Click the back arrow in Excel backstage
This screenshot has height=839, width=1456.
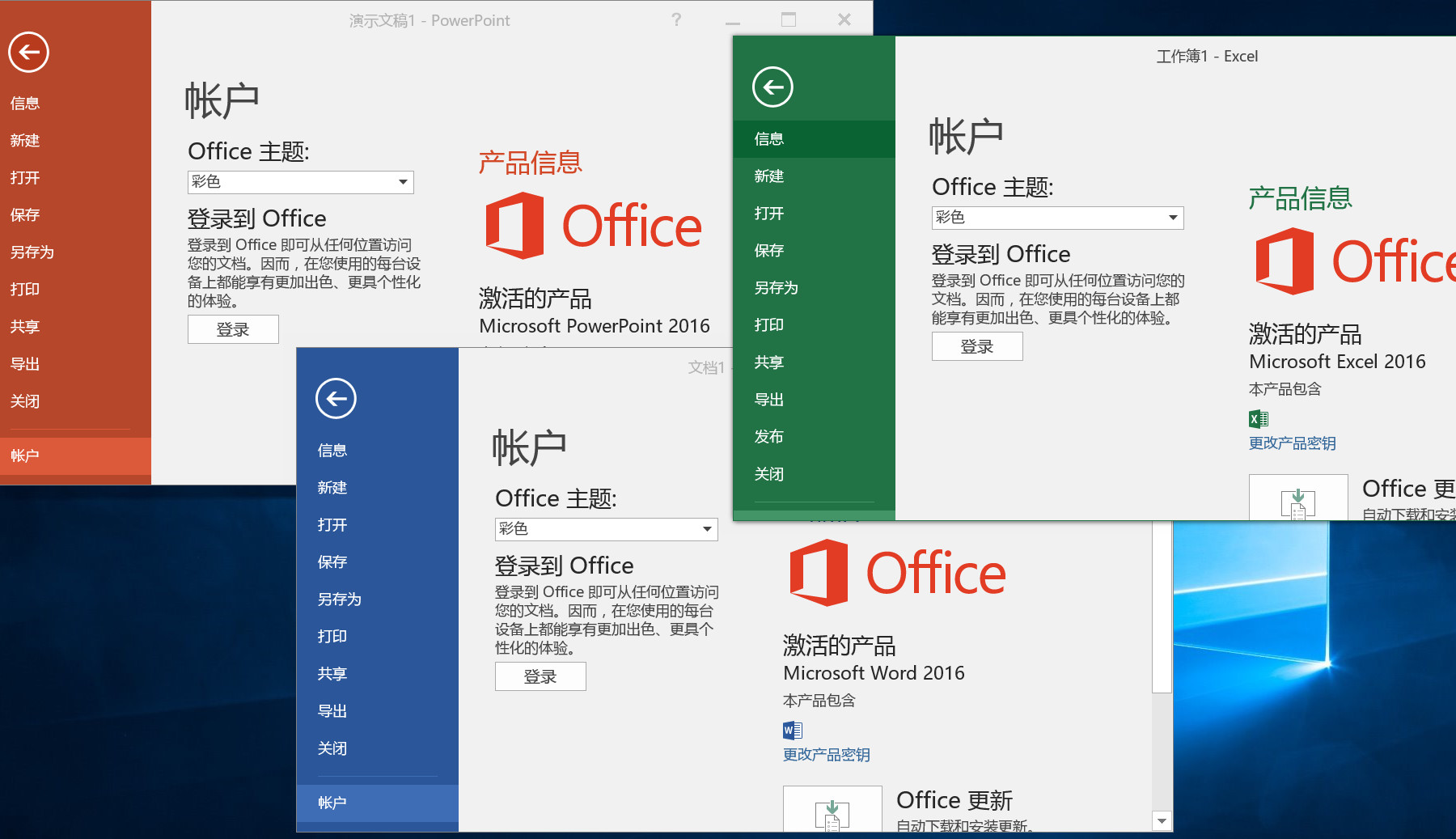tap(772, 87)
